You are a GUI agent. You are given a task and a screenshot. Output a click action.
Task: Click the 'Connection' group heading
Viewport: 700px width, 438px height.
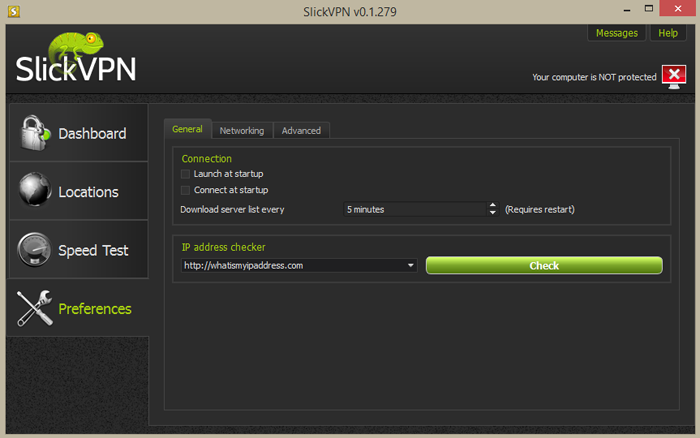207,159
